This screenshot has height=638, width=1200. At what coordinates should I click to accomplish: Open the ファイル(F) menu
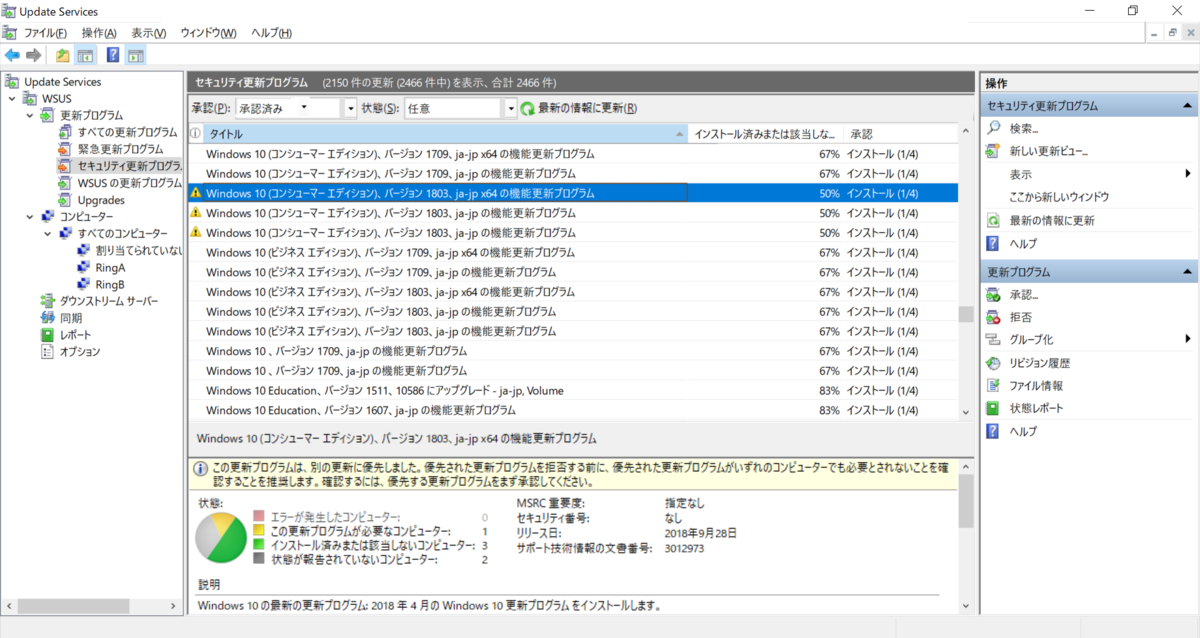(x=46, y=33)
